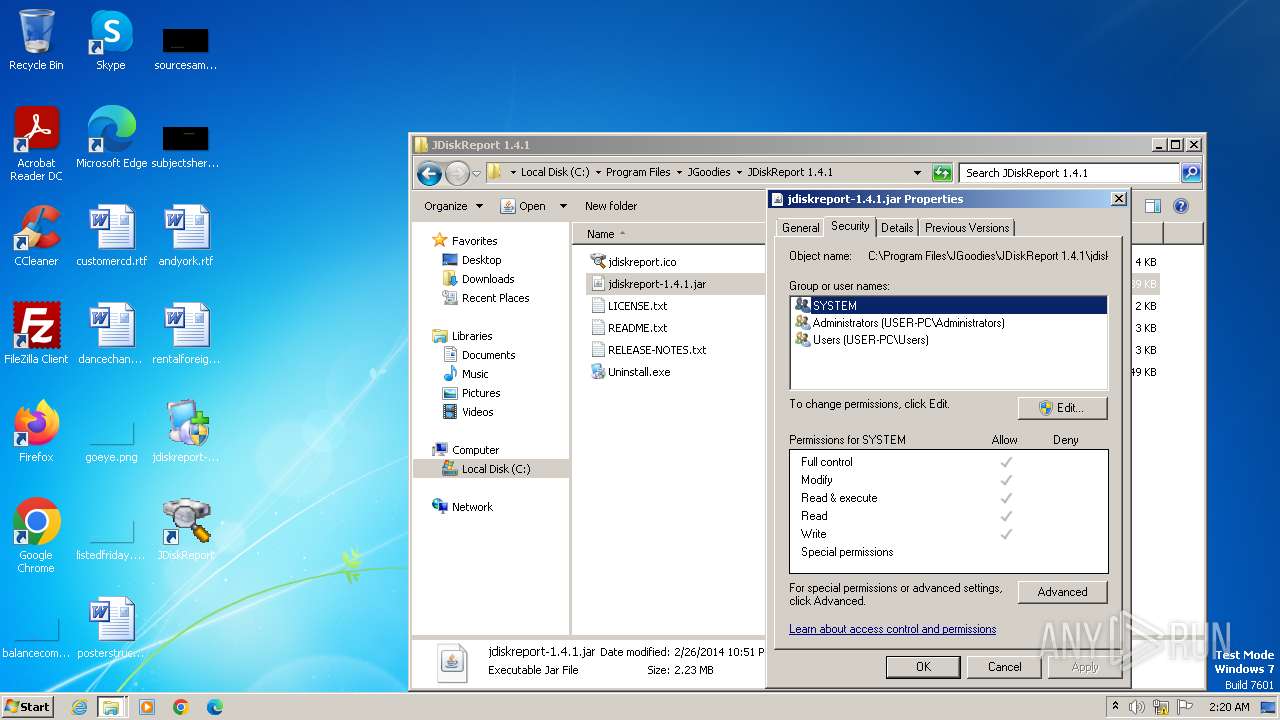Launch Skype from desktop shortcut
Image resolution: width=1280 pixels, height=720 pixels.
(111, 40)
